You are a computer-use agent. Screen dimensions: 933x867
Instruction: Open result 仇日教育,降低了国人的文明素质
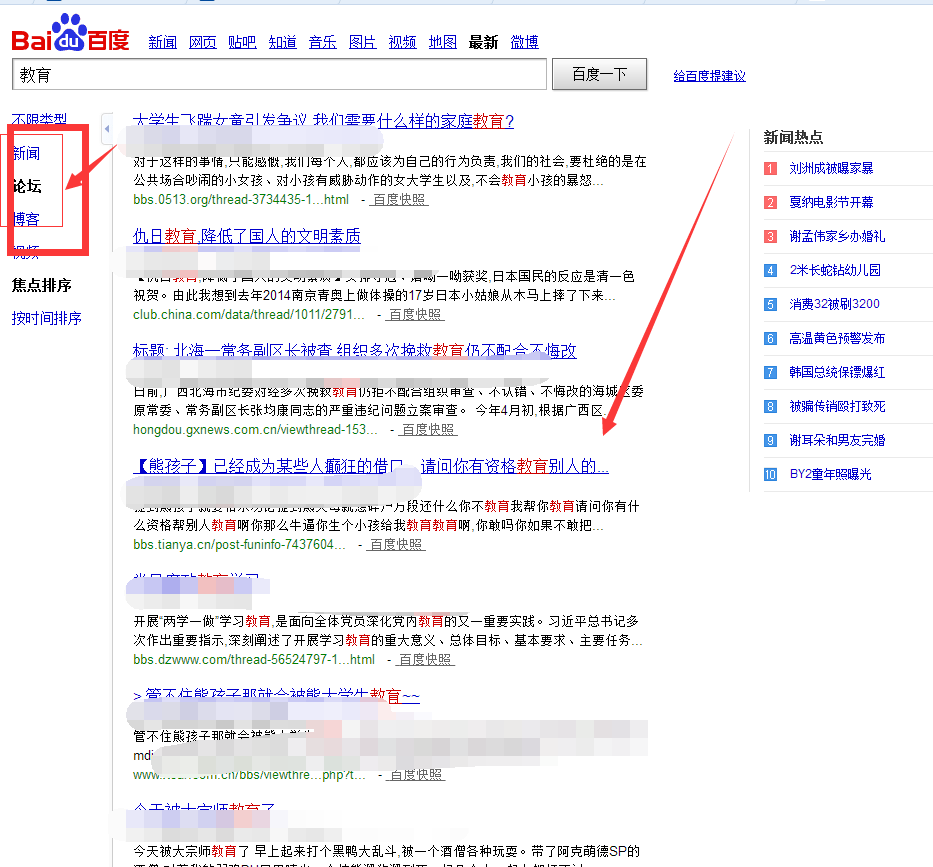246,236
